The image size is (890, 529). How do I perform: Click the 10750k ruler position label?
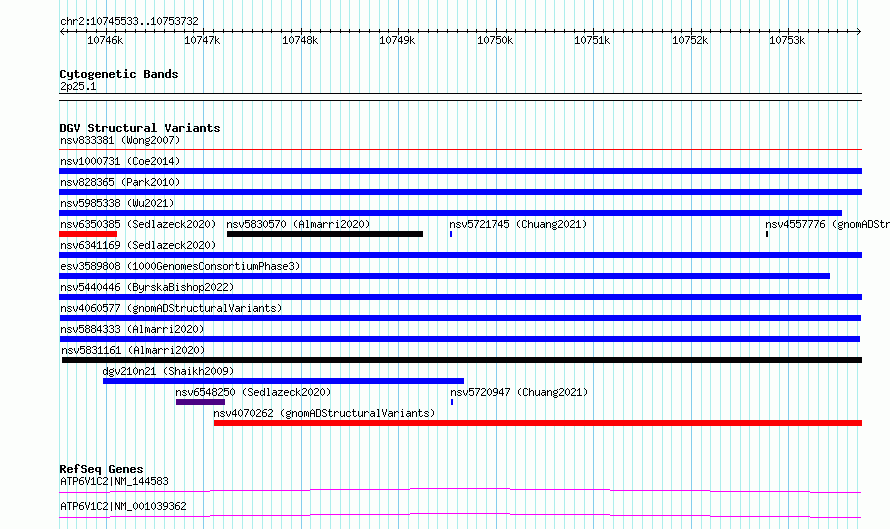[495, 40]
